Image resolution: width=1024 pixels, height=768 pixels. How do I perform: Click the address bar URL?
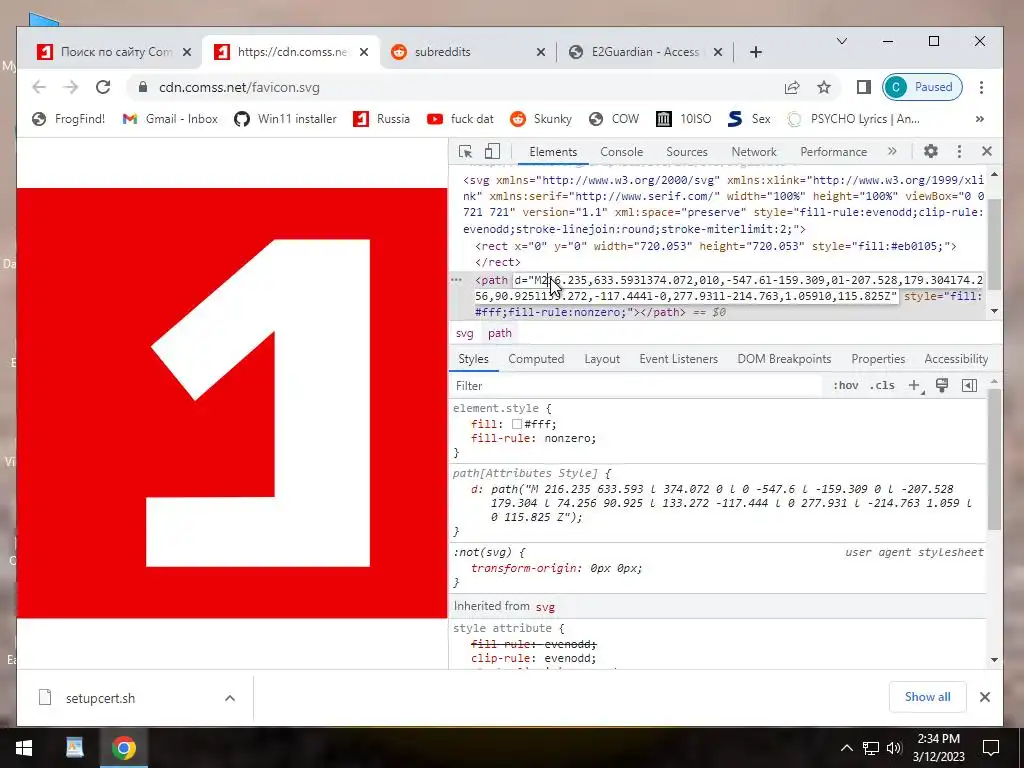point(239,88)
